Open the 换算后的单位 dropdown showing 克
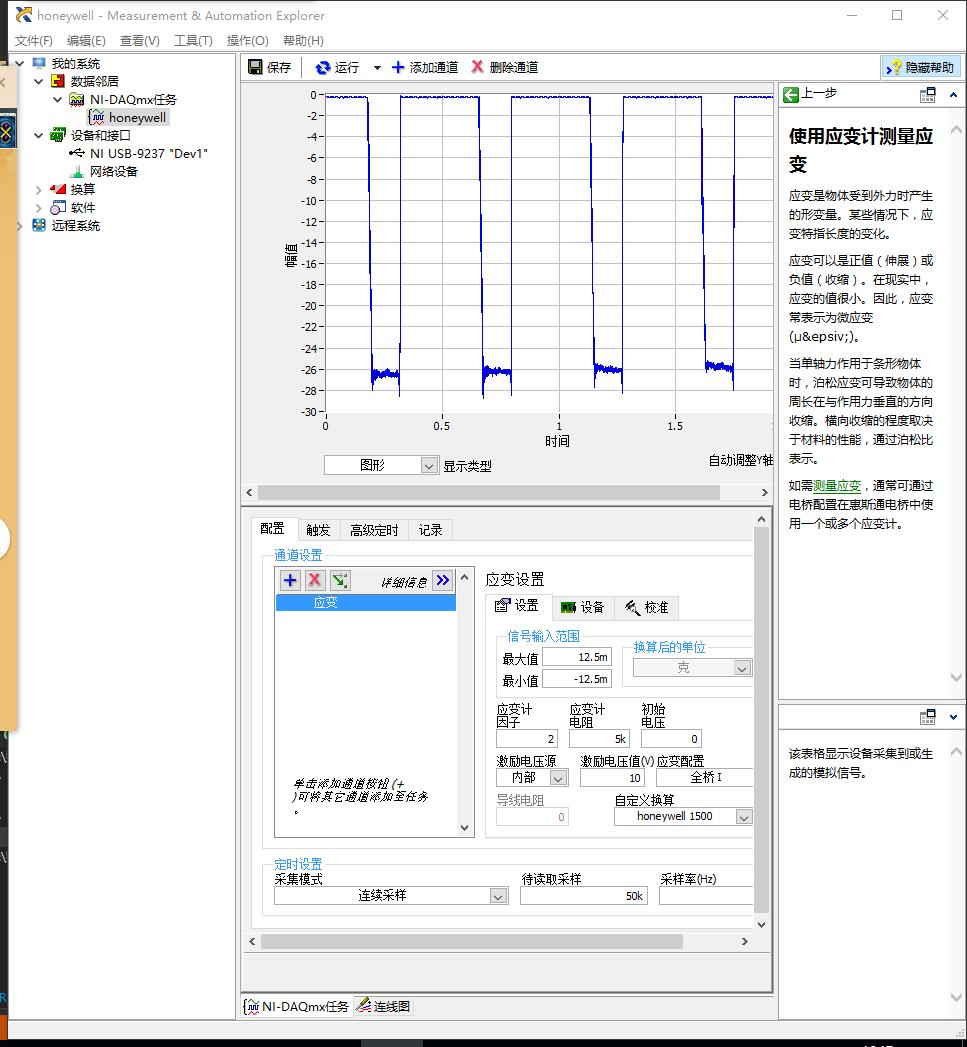967x1047 pixels. [693, 668]
